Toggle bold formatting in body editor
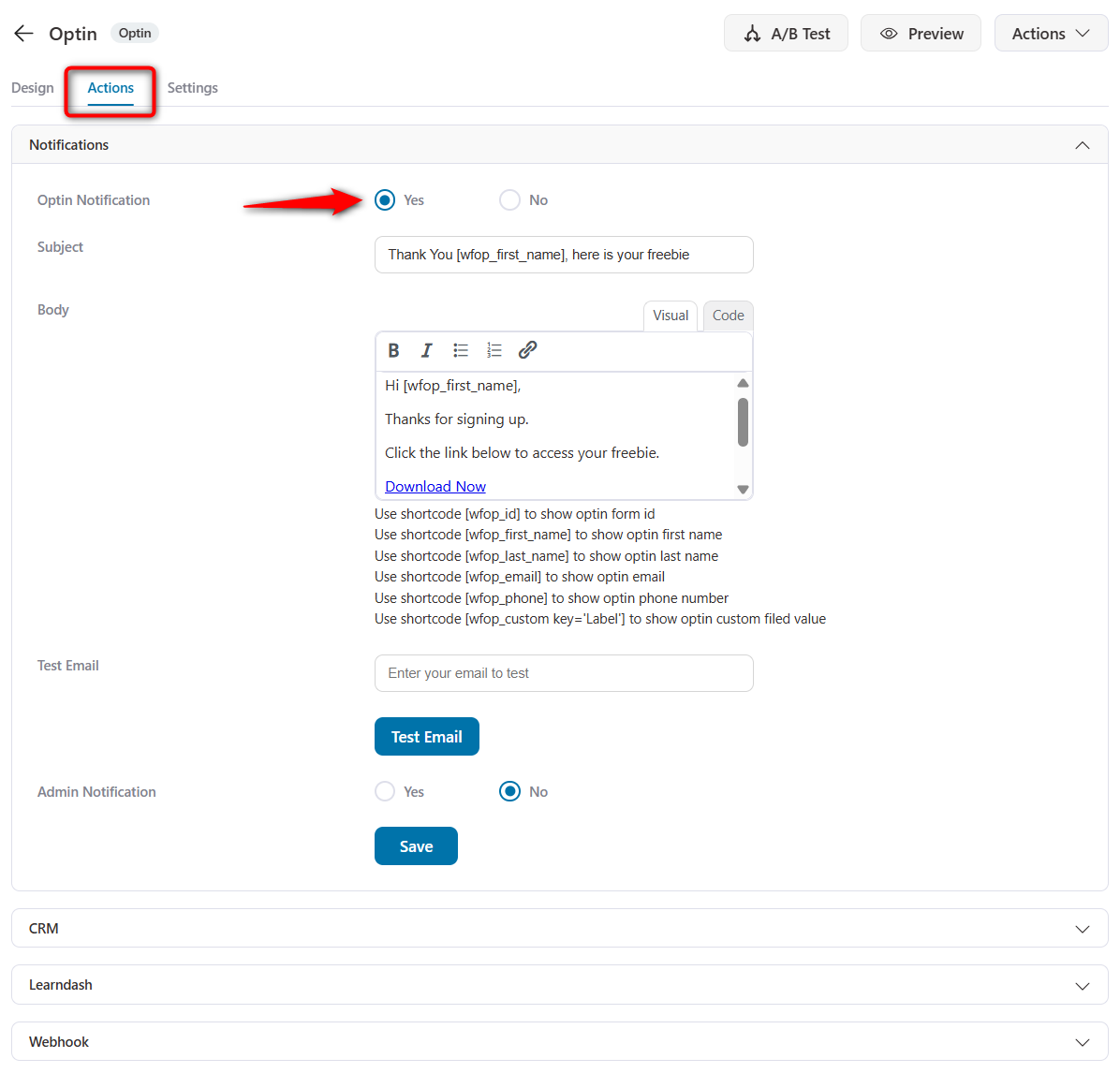 click(x=393, y=350)
